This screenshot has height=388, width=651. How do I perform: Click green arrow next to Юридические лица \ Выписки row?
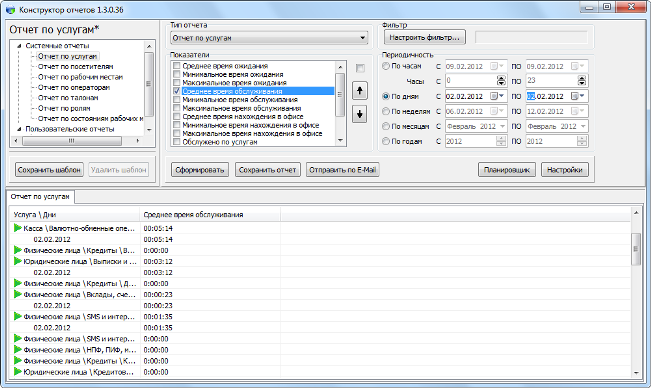coord(17,261)
